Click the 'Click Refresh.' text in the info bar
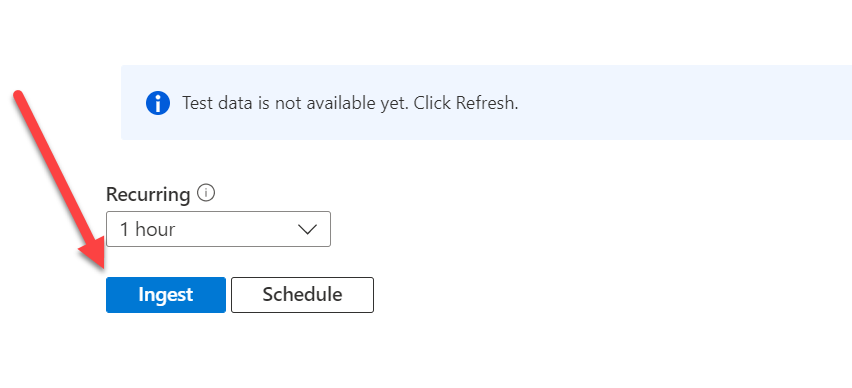 tap(466, 103)
